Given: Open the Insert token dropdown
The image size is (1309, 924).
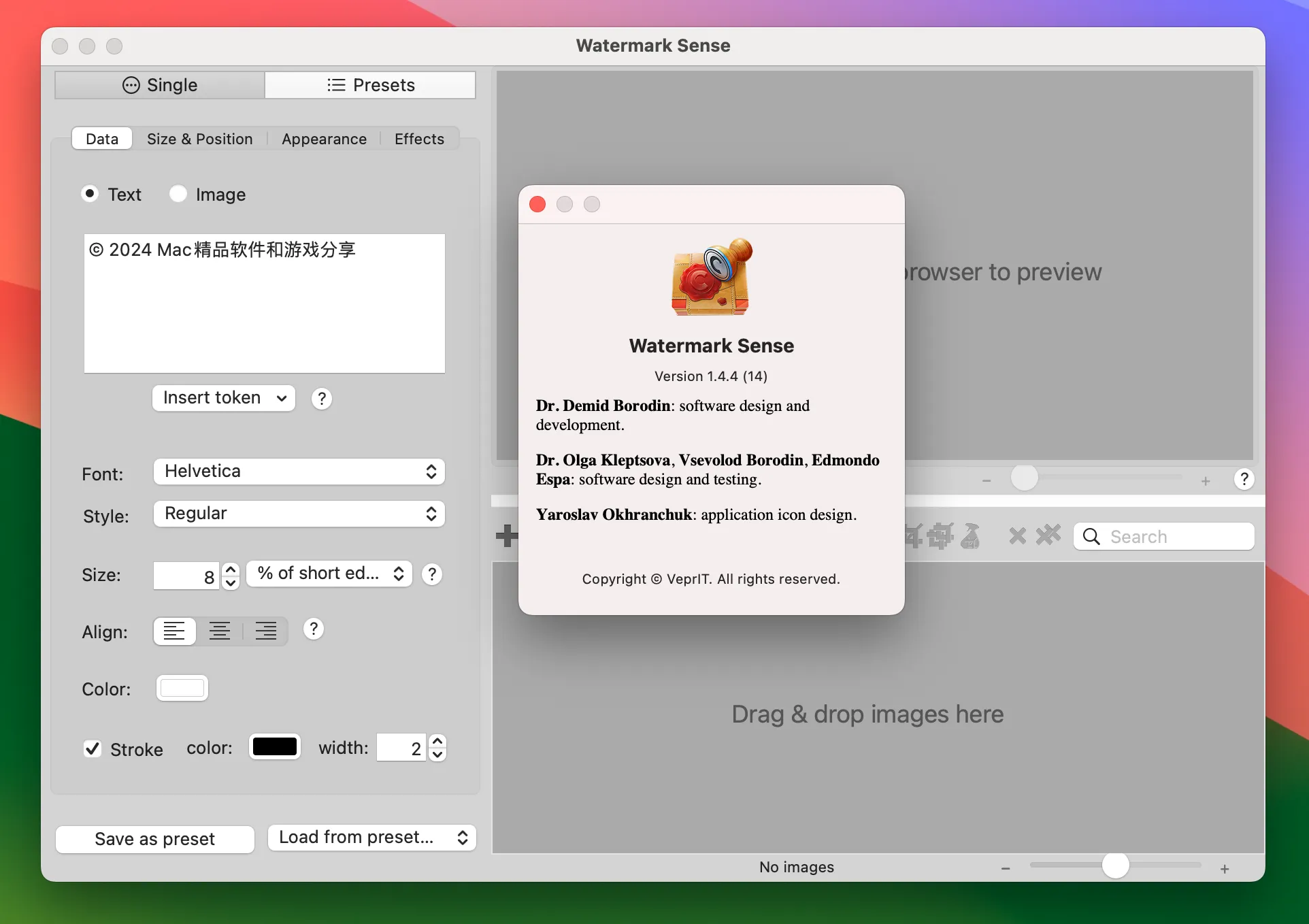Looking at the screenshot, I should 224,398.
